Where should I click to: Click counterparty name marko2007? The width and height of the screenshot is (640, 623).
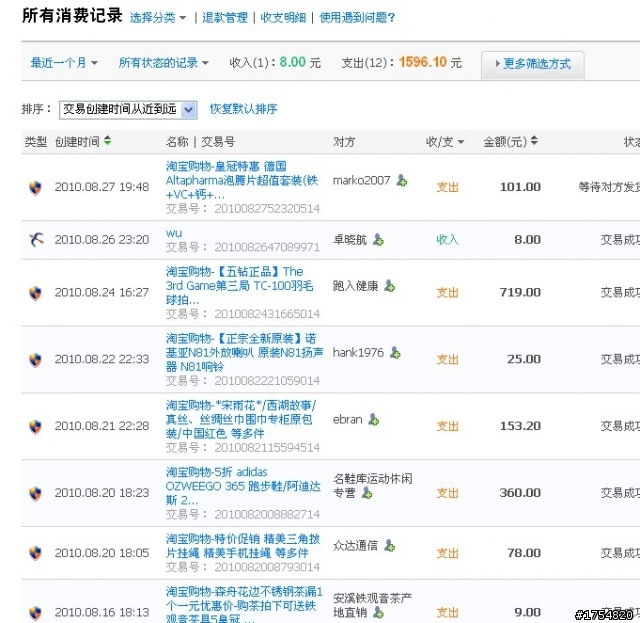(361, 180)
